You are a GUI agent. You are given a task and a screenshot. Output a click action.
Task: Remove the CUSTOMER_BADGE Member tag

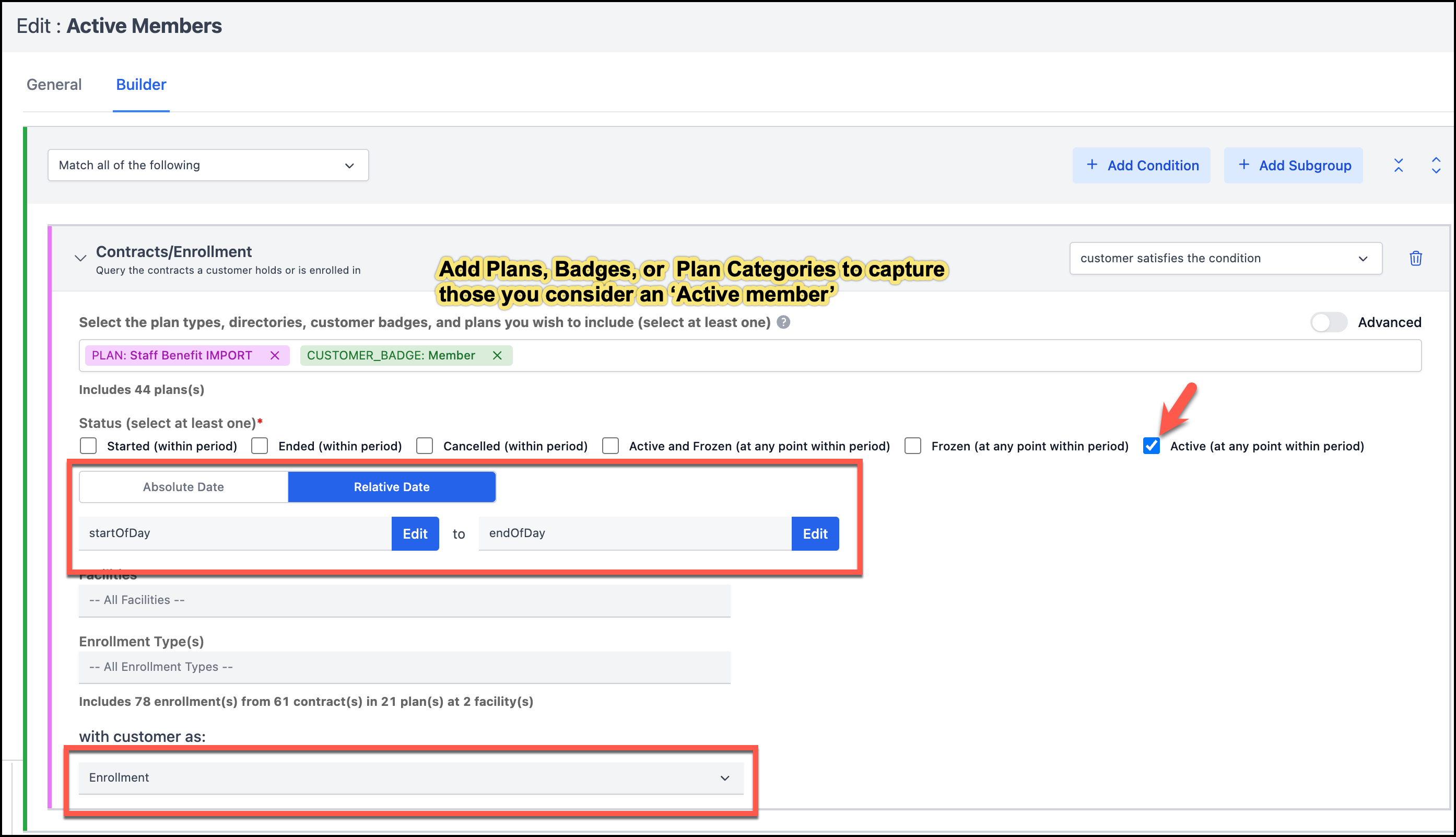coord(497,355)
